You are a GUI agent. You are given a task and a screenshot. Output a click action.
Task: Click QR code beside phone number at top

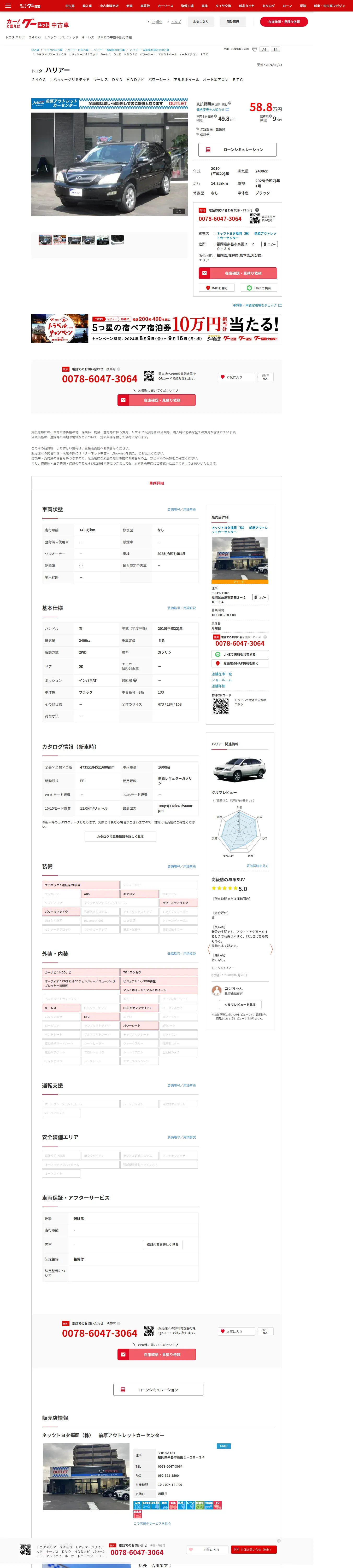tap(255, 218)
